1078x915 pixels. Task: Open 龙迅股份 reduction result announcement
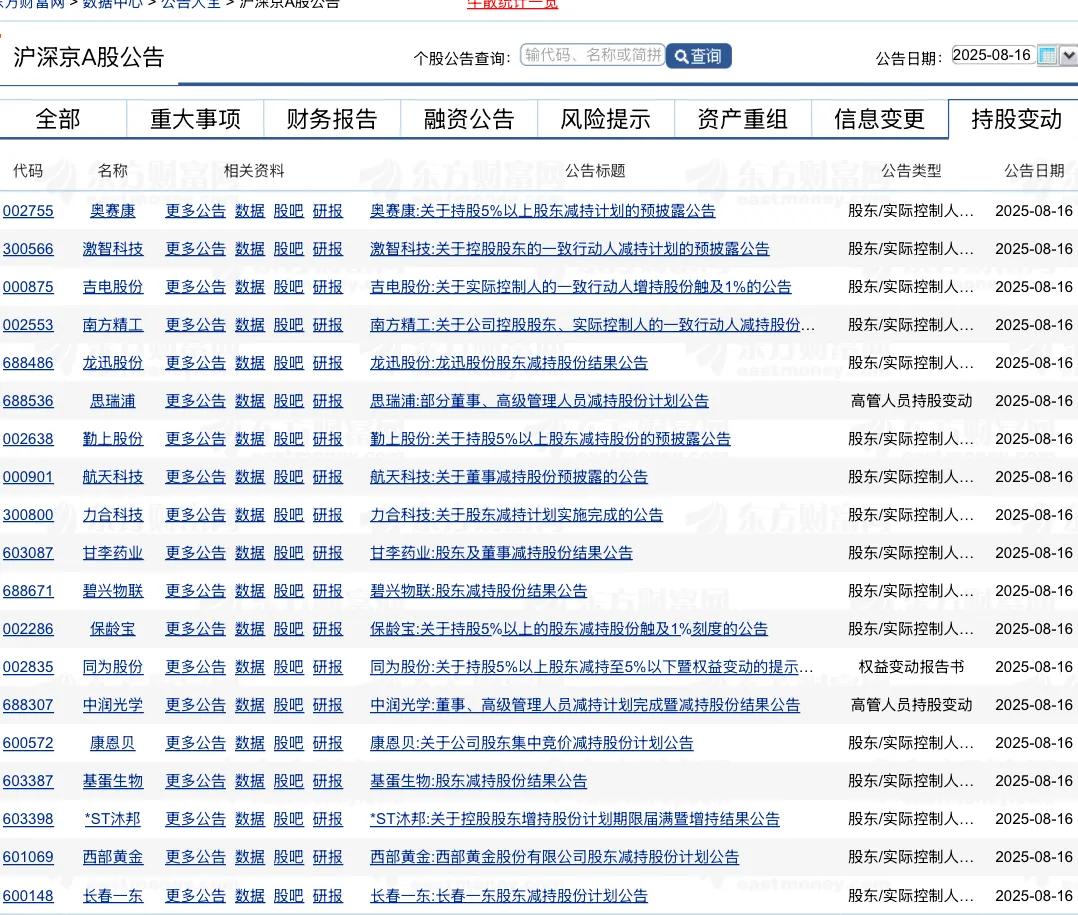(x=509, y=363)
